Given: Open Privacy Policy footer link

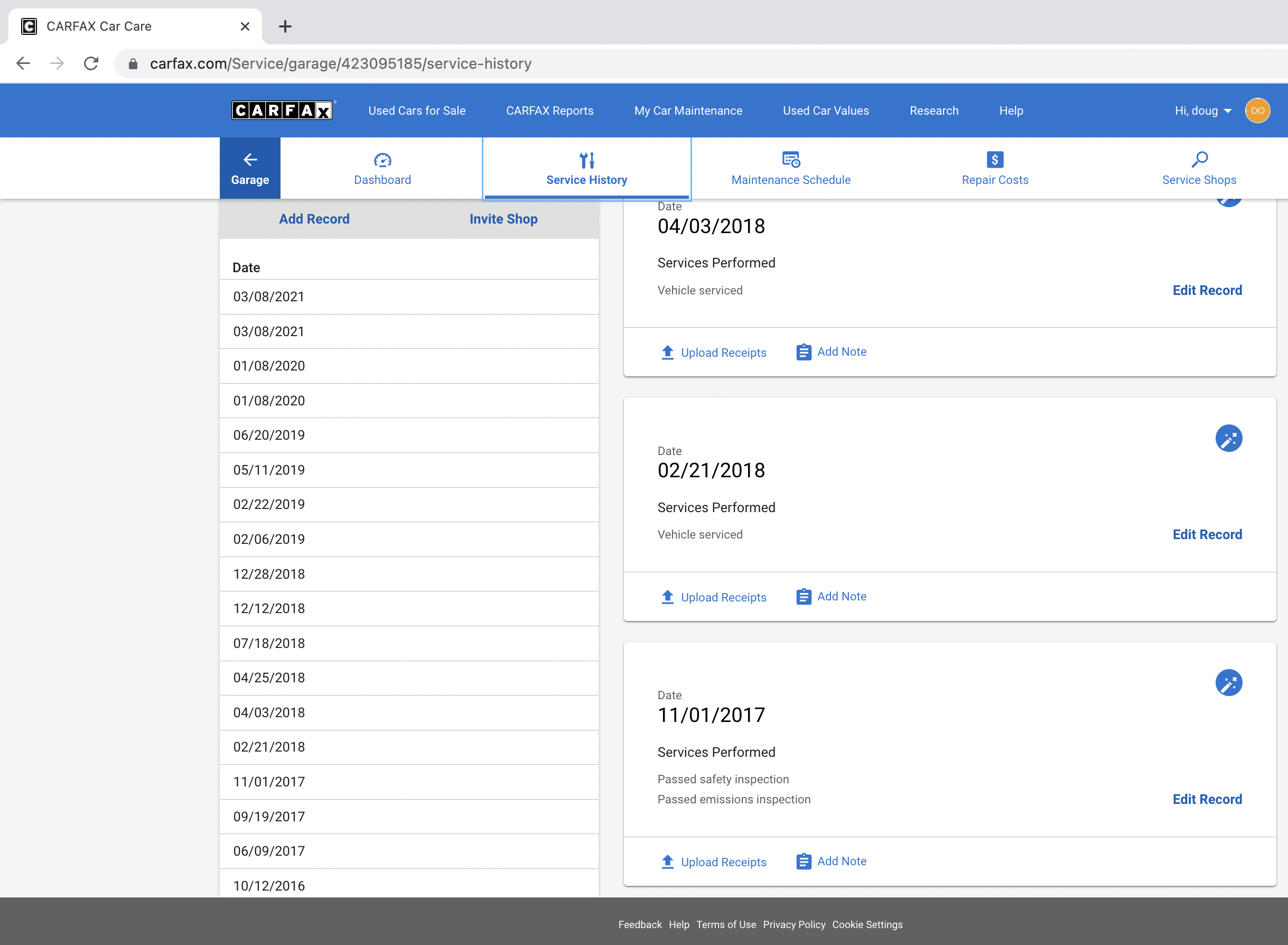Looking at the screenshot, I should click(x=794, y=924).
